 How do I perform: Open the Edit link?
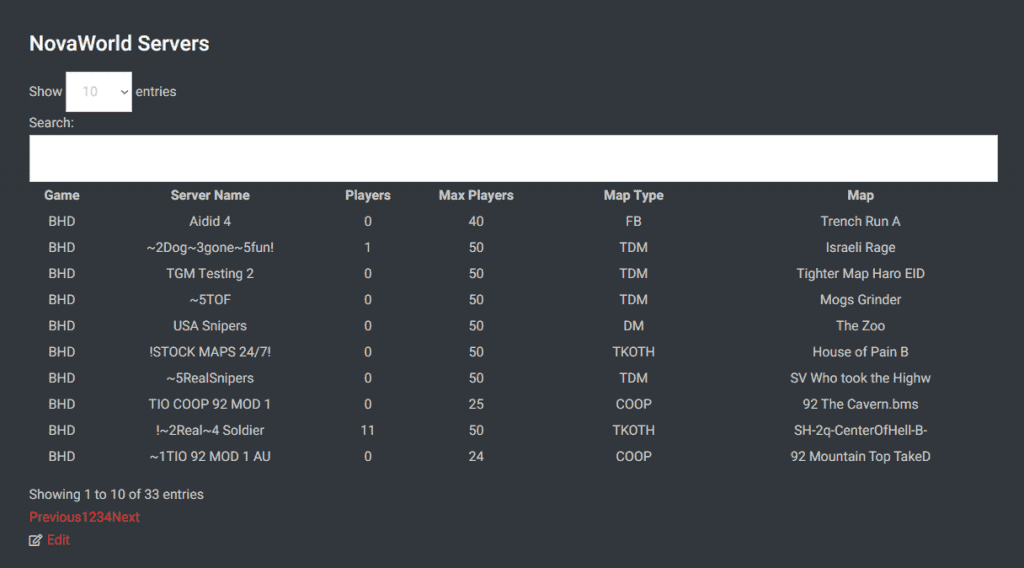pyautogui.click(x=58, y=540)
